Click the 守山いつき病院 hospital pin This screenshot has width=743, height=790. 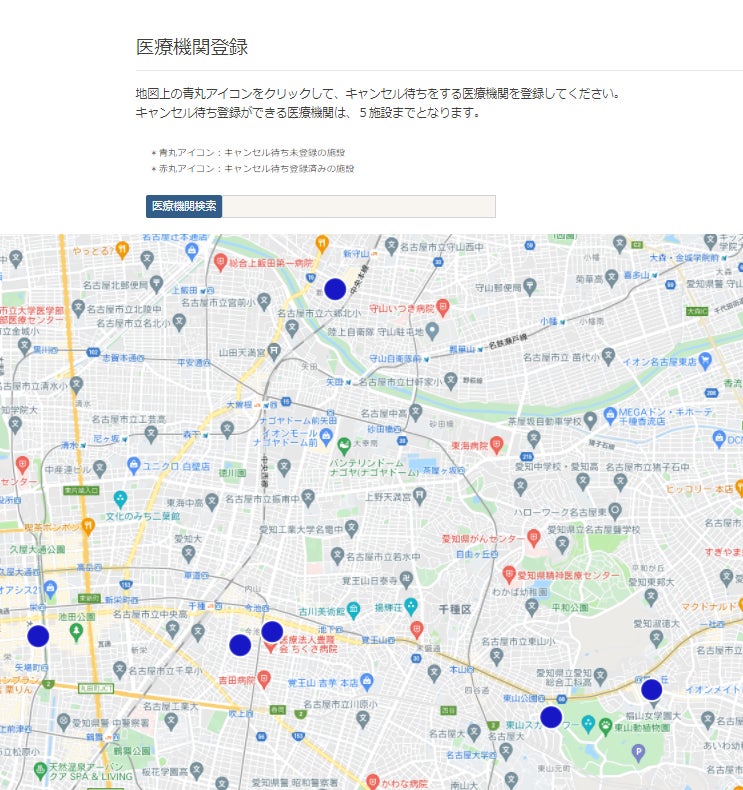tap(443, 309)
